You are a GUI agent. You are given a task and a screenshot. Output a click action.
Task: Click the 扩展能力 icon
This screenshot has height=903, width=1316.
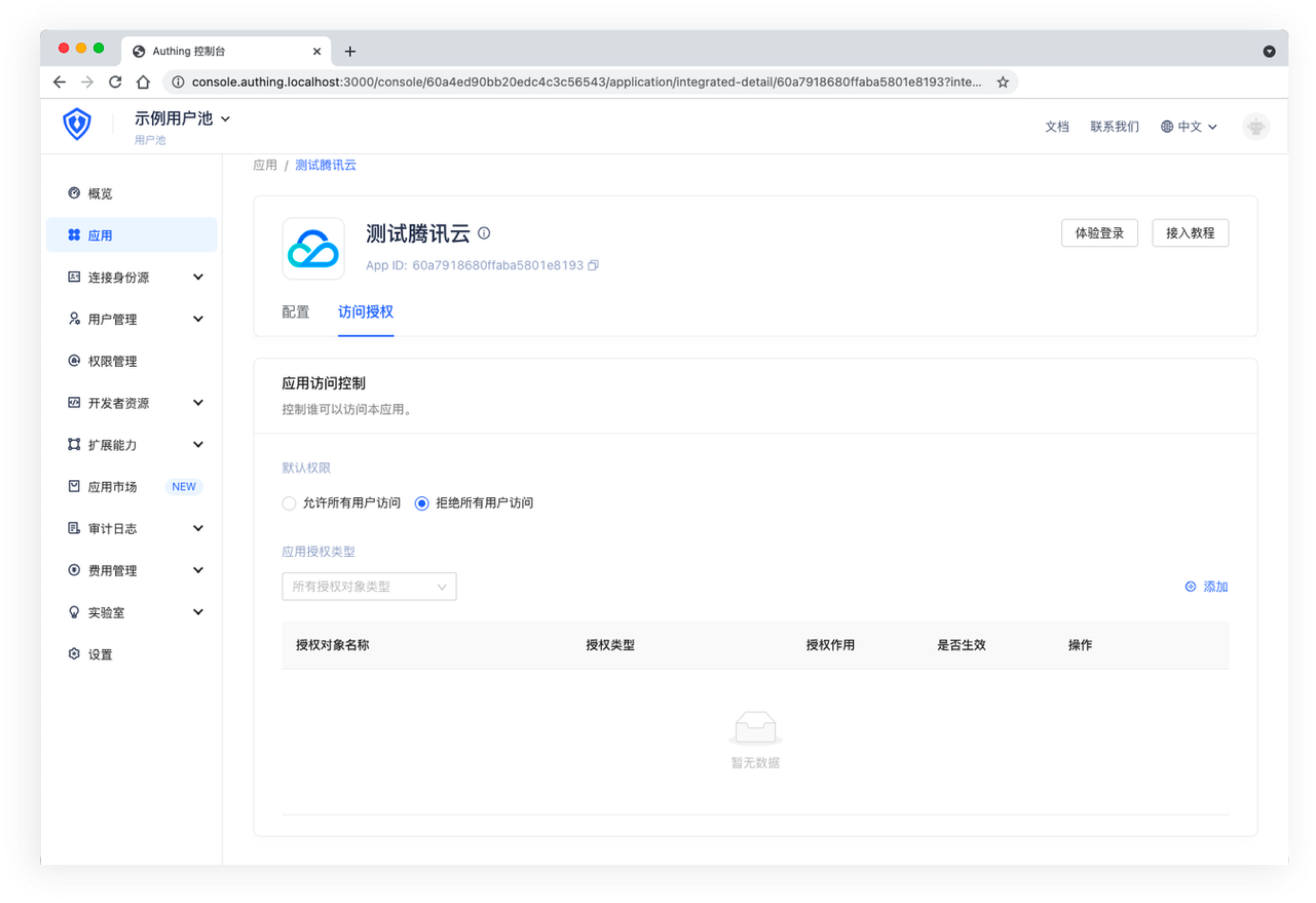[74, 444]
